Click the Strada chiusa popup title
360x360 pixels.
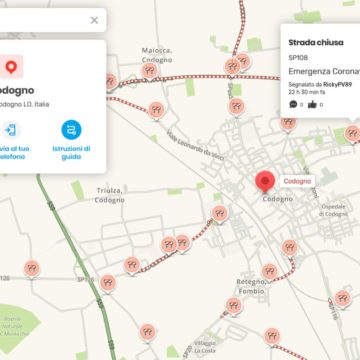click(316, 42)
